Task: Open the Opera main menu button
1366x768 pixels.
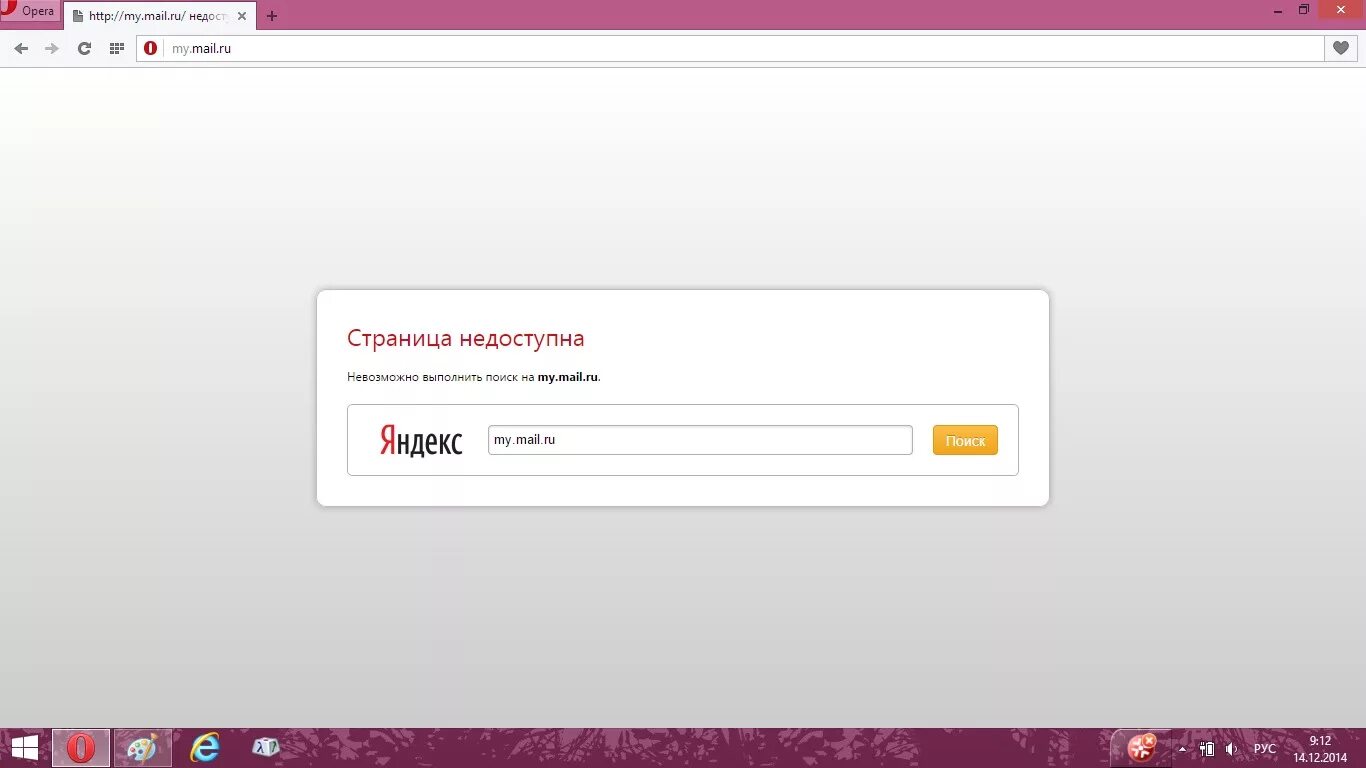Action: coord(29,12)
